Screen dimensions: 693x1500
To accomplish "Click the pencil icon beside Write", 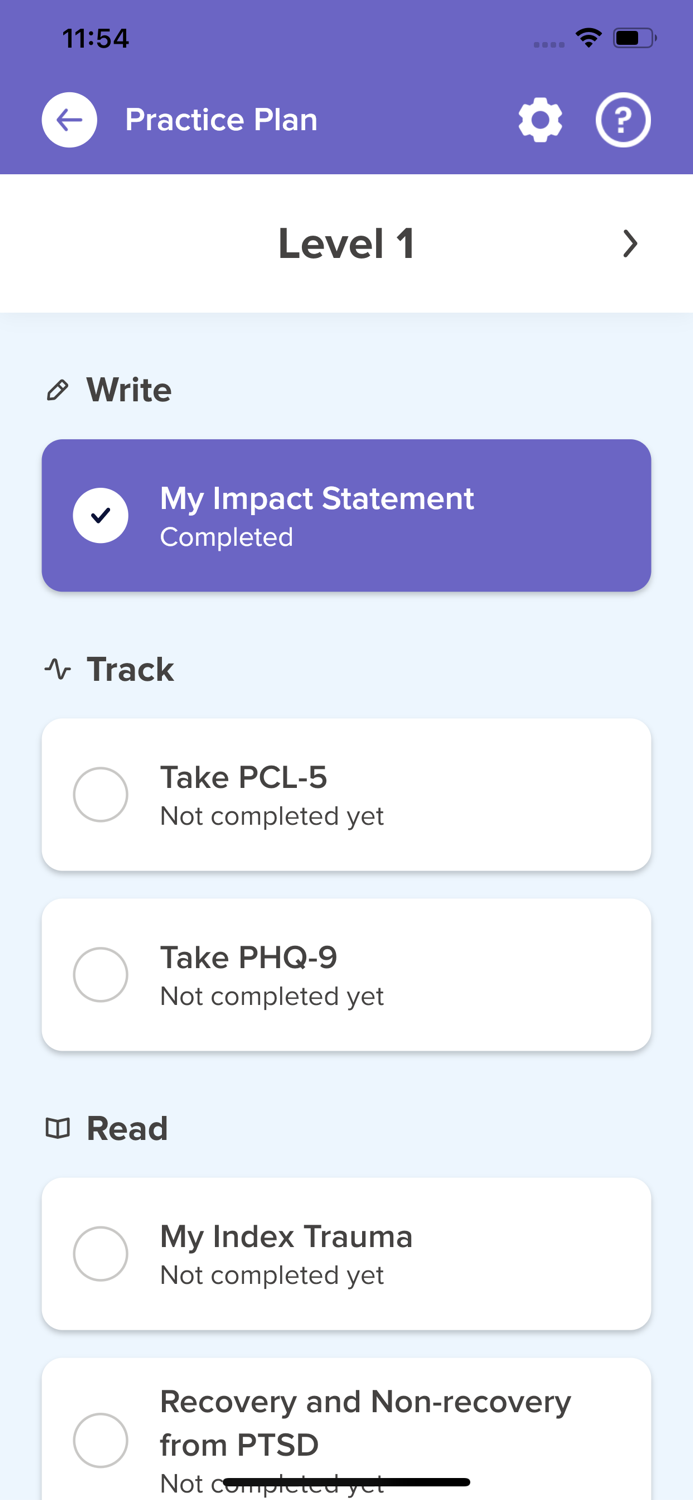I will [x=58, y=390].
